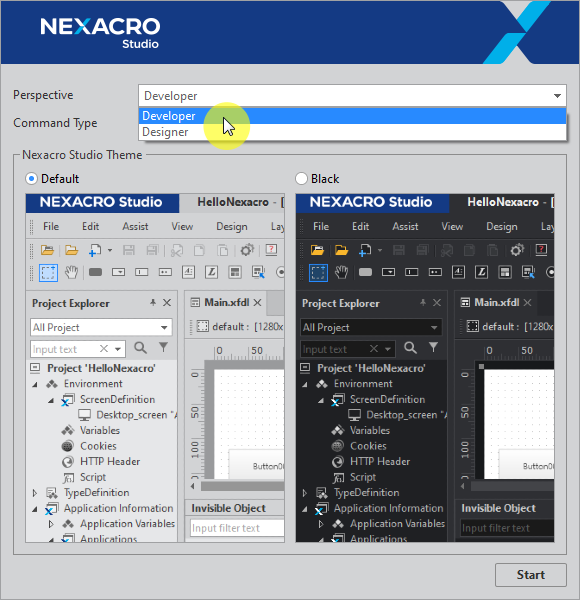The height and width of the screenshot is (600, 580).
Task: Pin the Project Explorer in Default preview
Action: (x=153, y=303)
